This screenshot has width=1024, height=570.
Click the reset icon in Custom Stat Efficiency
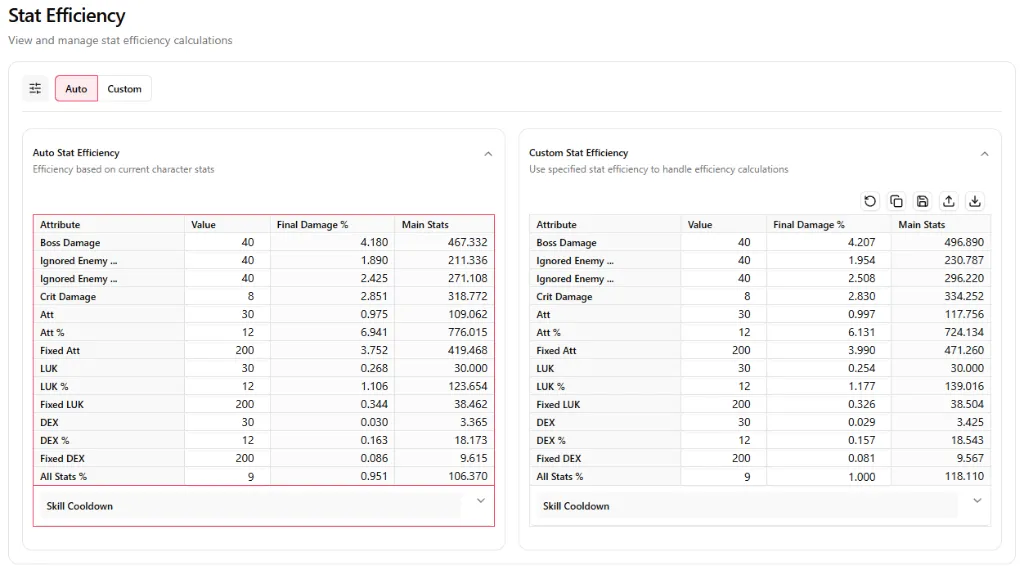pos(870,201)
